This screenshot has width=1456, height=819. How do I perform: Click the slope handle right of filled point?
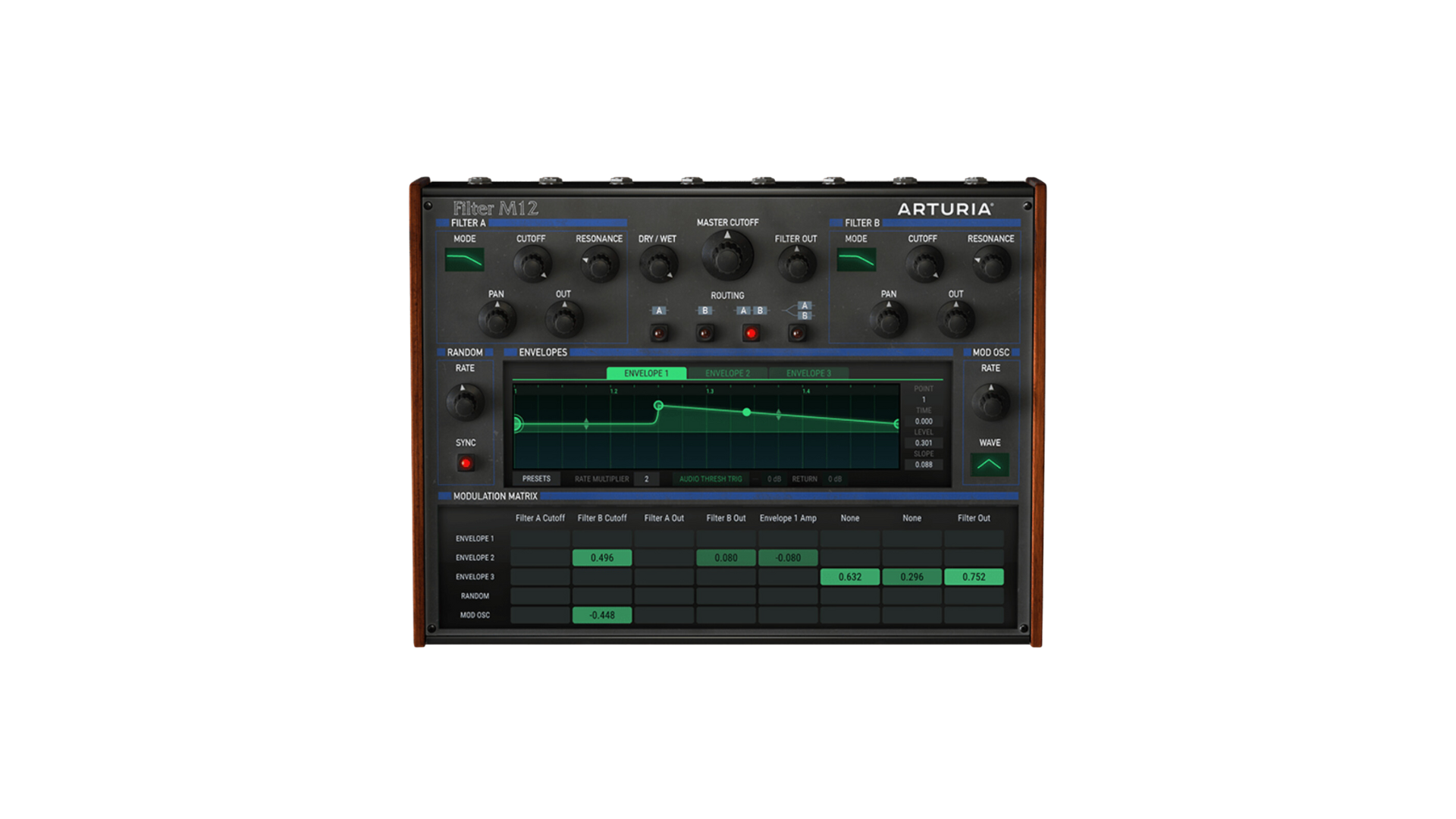779,415
